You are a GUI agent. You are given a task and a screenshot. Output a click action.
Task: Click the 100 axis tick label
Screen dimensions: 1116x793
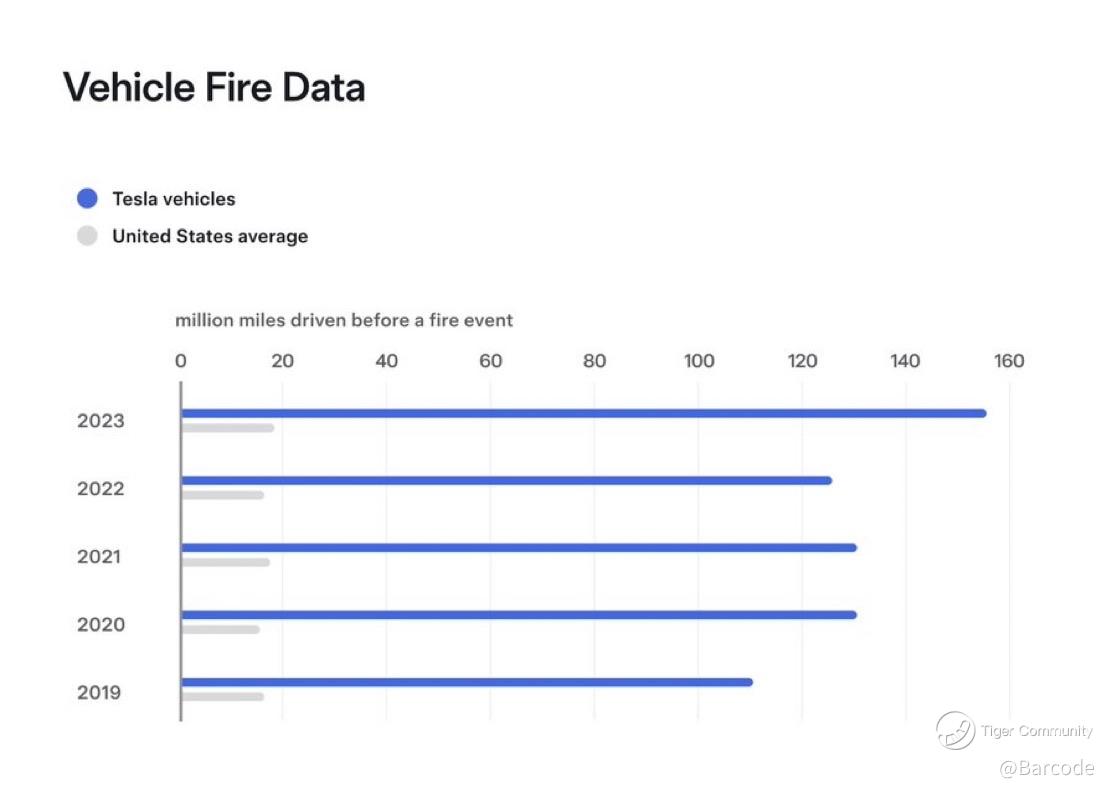699,361
